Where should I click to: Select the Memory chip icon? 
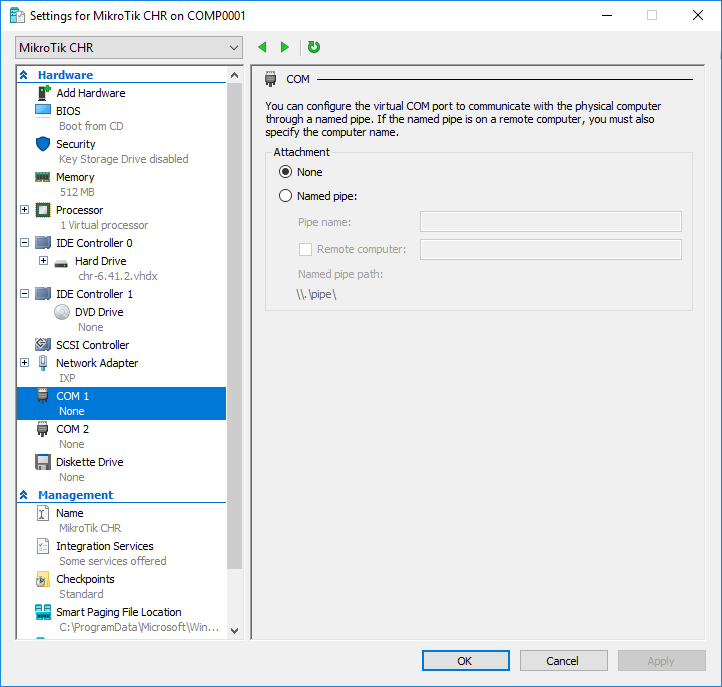(43, 177)
